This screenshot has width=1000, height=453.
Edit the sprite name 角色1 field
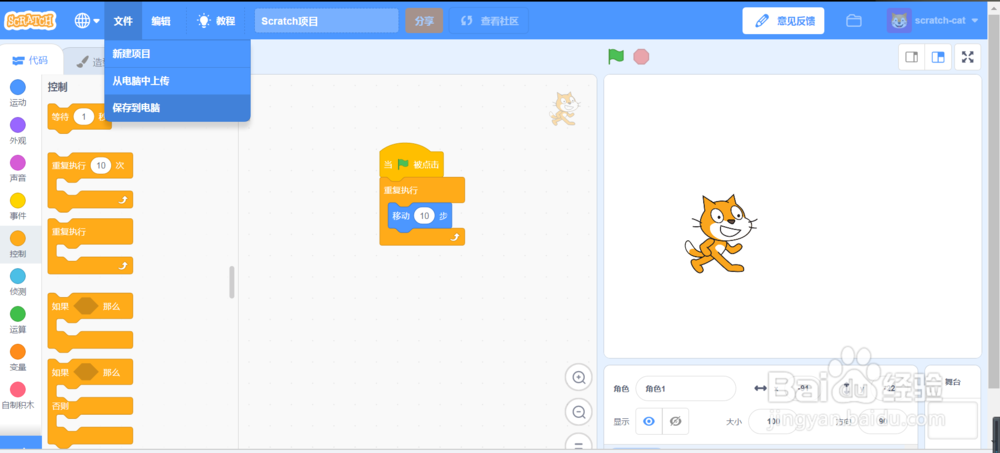(x=686, y=389)
